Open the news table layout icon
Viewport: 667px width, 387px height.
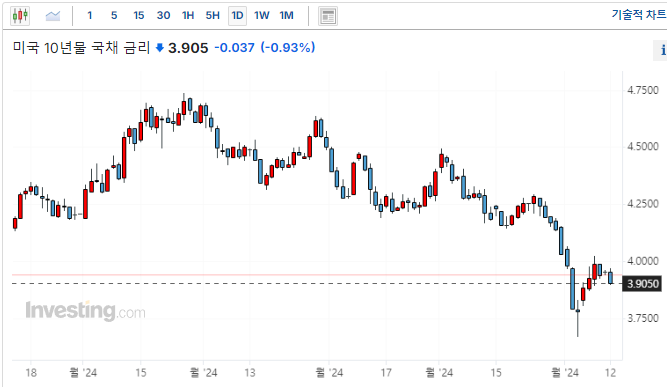(328, 16)
